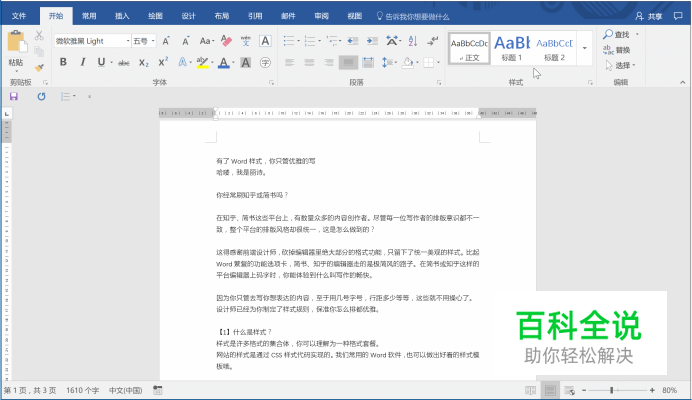Save document from quick access toolbar
692x400 pixels.
(x=14, y=96)
